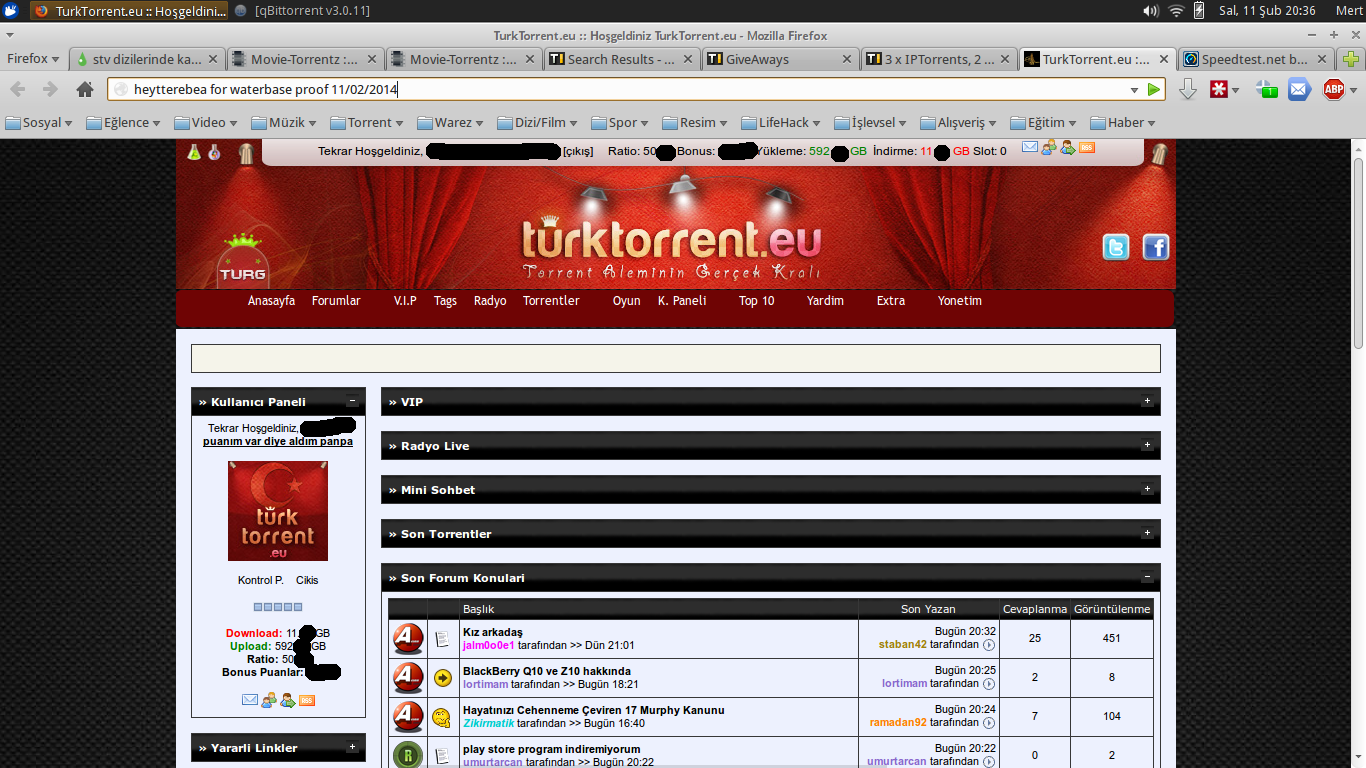The height and width of the screenshot is (768, 1366).
Task: Expand the Yararli Linkler box
Action: tap(352, 747)
